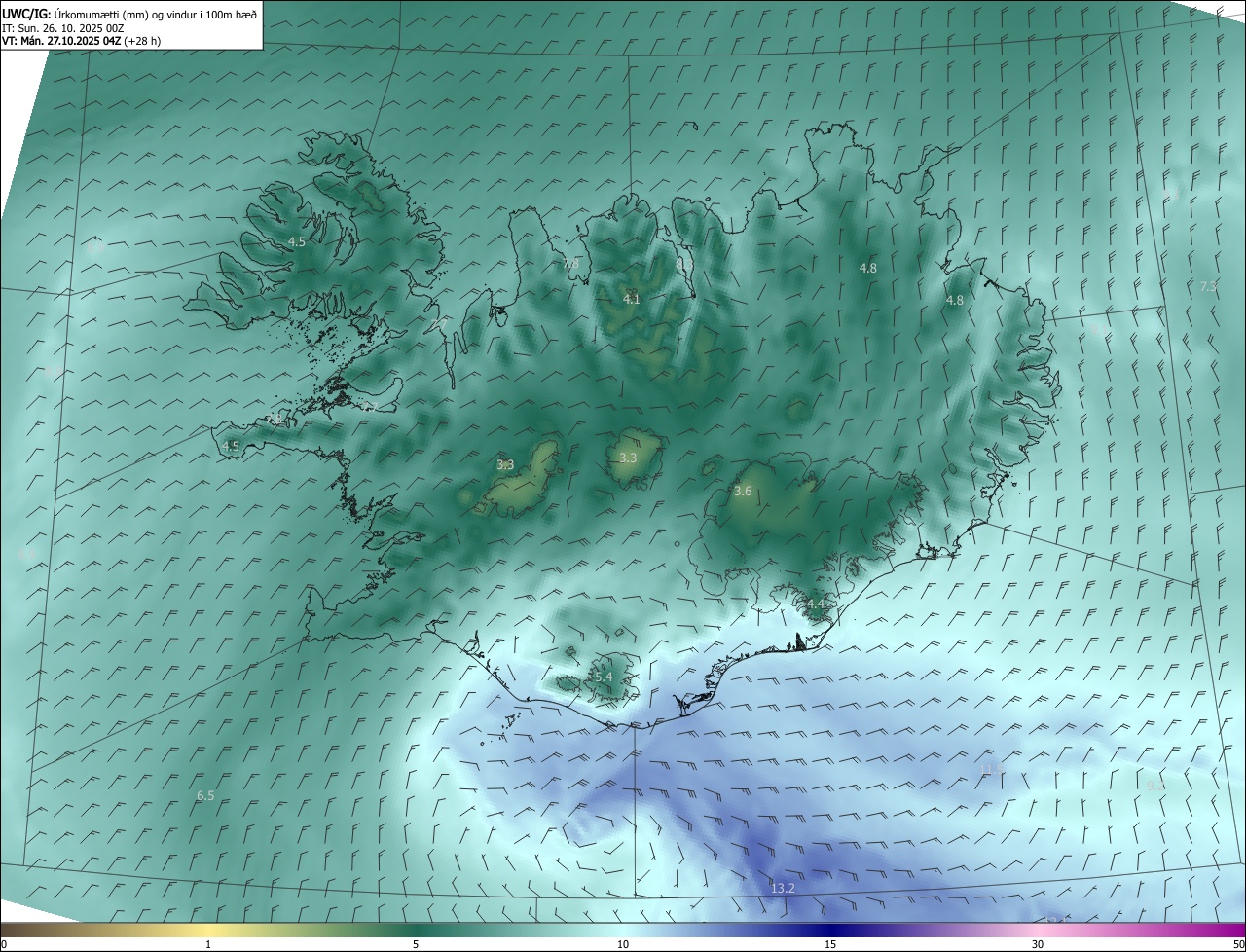Screen dimensions: 1246x952
Task: Click the 6.5 value over the sea
Action: pyautogui.click(x=205, y=796)
